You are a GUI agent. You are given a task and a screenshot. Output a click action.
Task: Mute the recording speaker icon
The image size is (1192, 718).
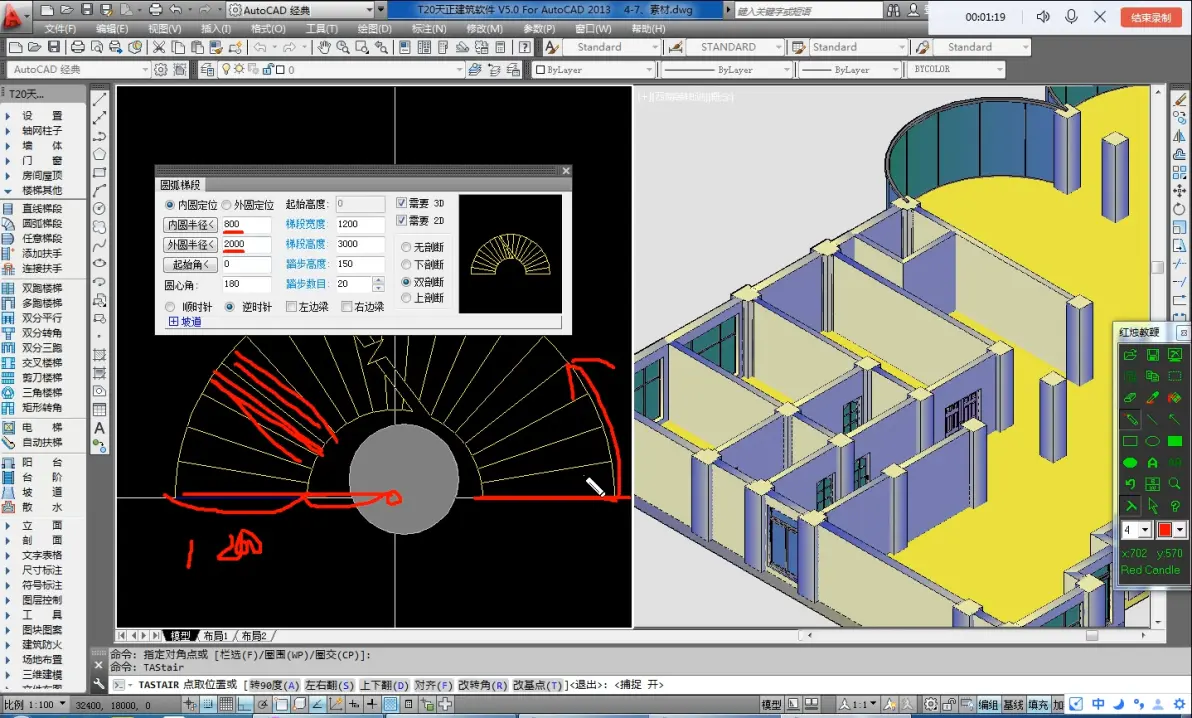click(1043, 17)
